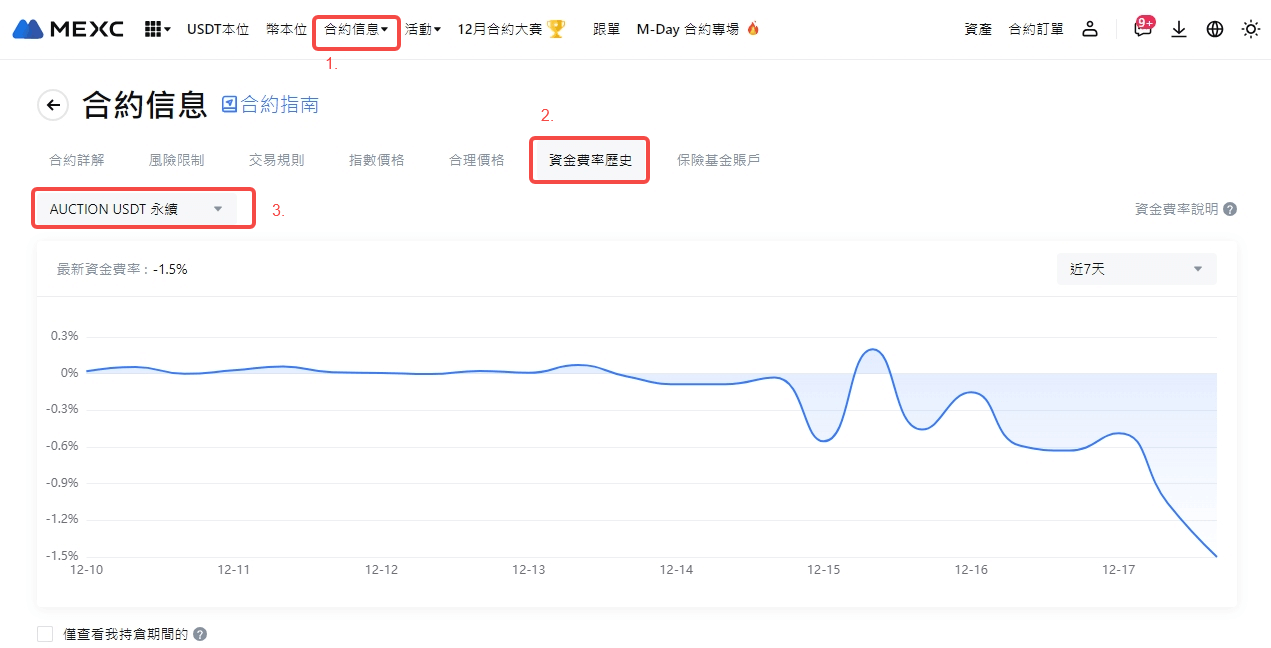Open the user profile icon
This screenshot has width=1271, height=648.
tap(1090, 29)
